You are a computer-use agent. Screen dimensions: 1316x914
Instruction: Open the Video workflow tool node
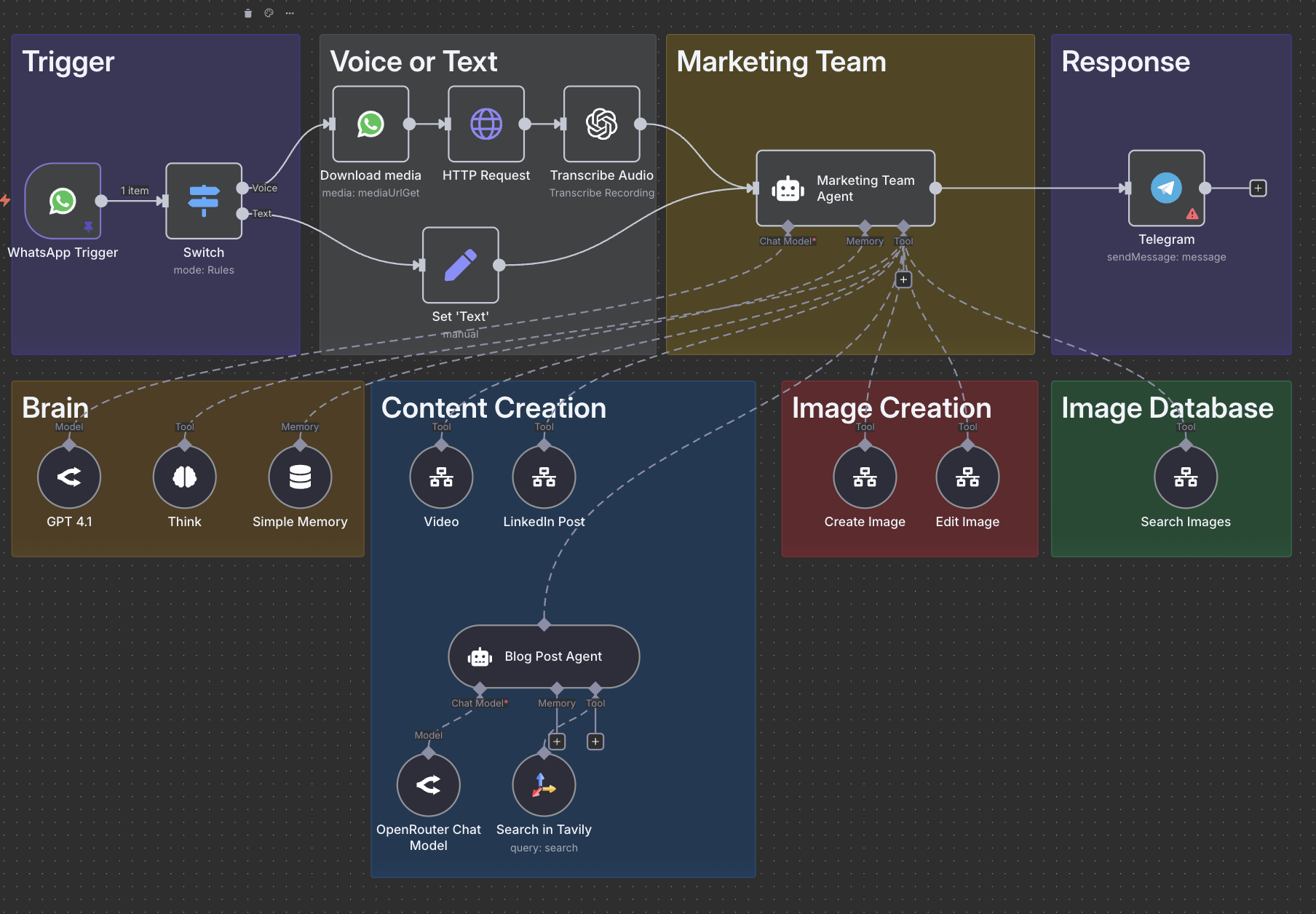[441, 477]
